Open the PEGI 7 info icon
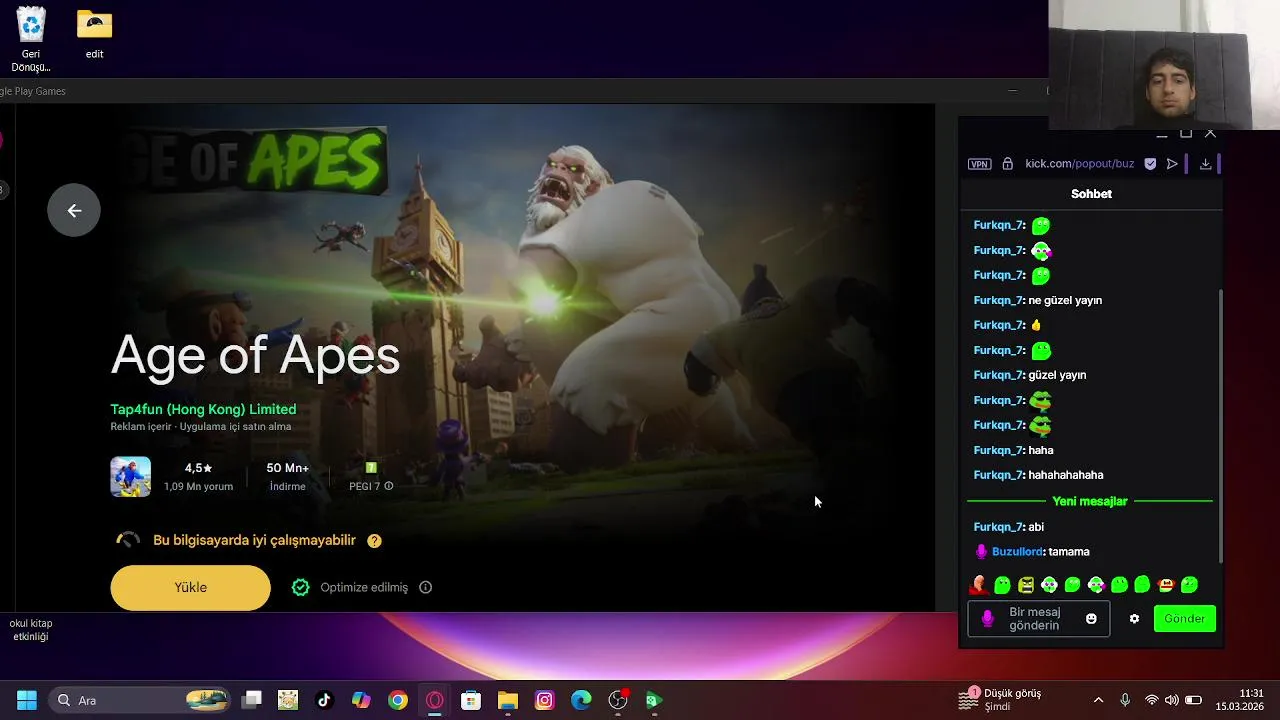1280x720 pixels. point(389,486)
